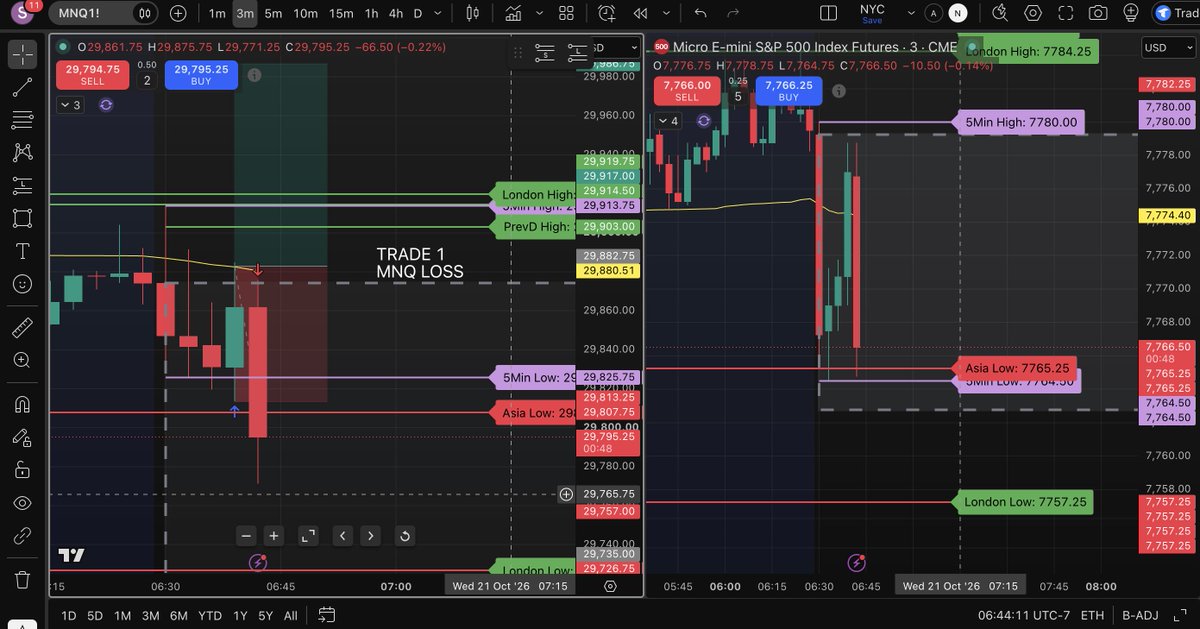1200x629 pixels.
Task: Create an alert with clock icon
Action: (607, 14)
